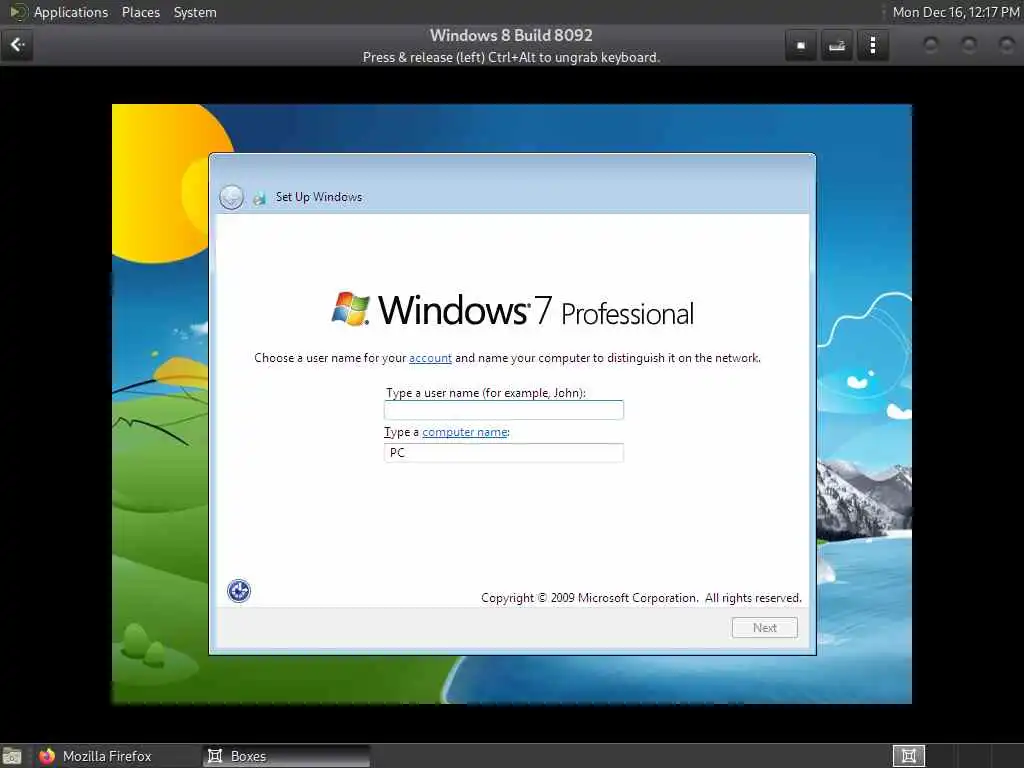Click the clock showing Mon Dec 16
Screen dimensions: 1024x768
(x=955, y=12)
